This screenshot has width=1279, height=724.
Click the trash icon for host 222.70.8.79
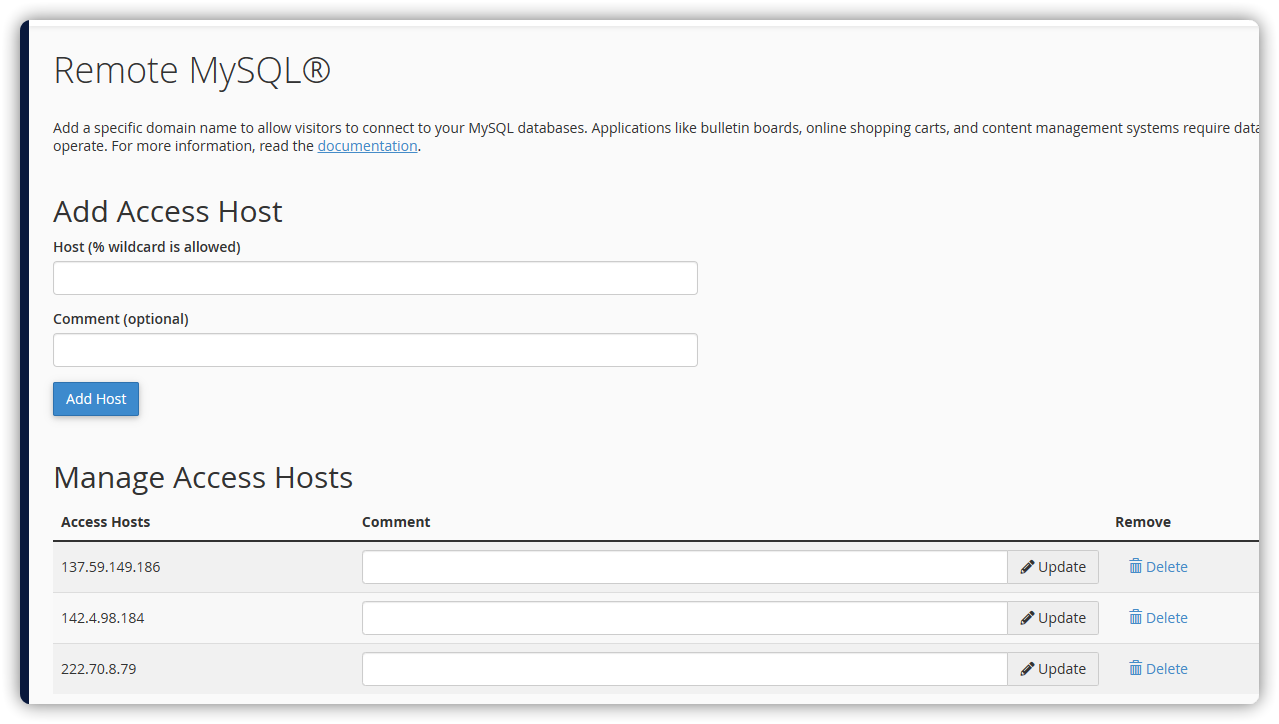[x=1135, y=668]
